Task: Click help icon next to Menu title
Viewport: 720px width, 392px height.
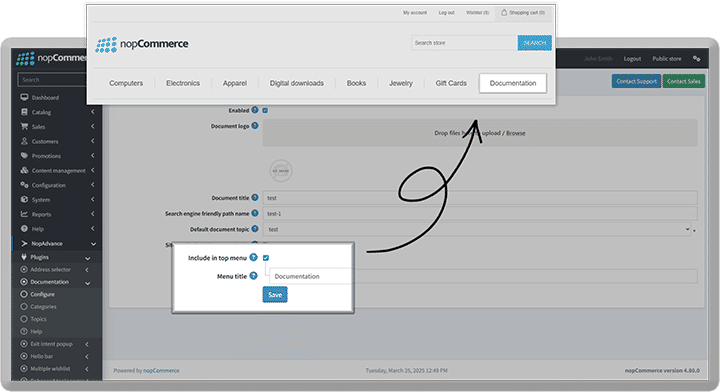Action: click(253, 275)
